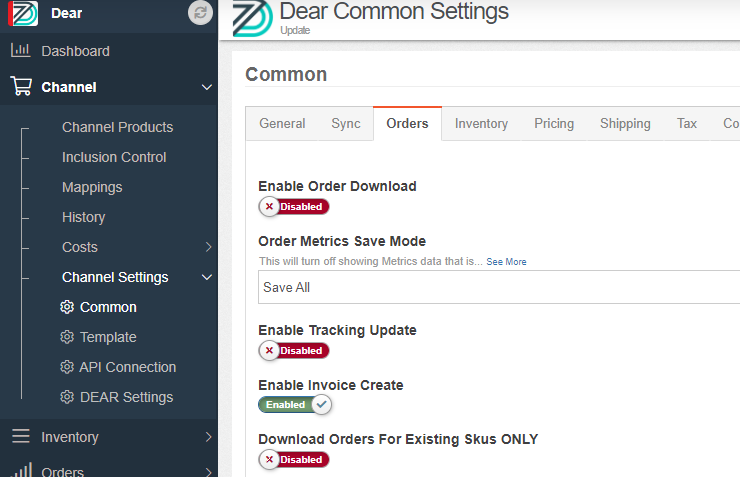The height and width of the screenshot is (477, 740).
Task: Expand the Costs submenu arrow
Action: click(208, 247)
